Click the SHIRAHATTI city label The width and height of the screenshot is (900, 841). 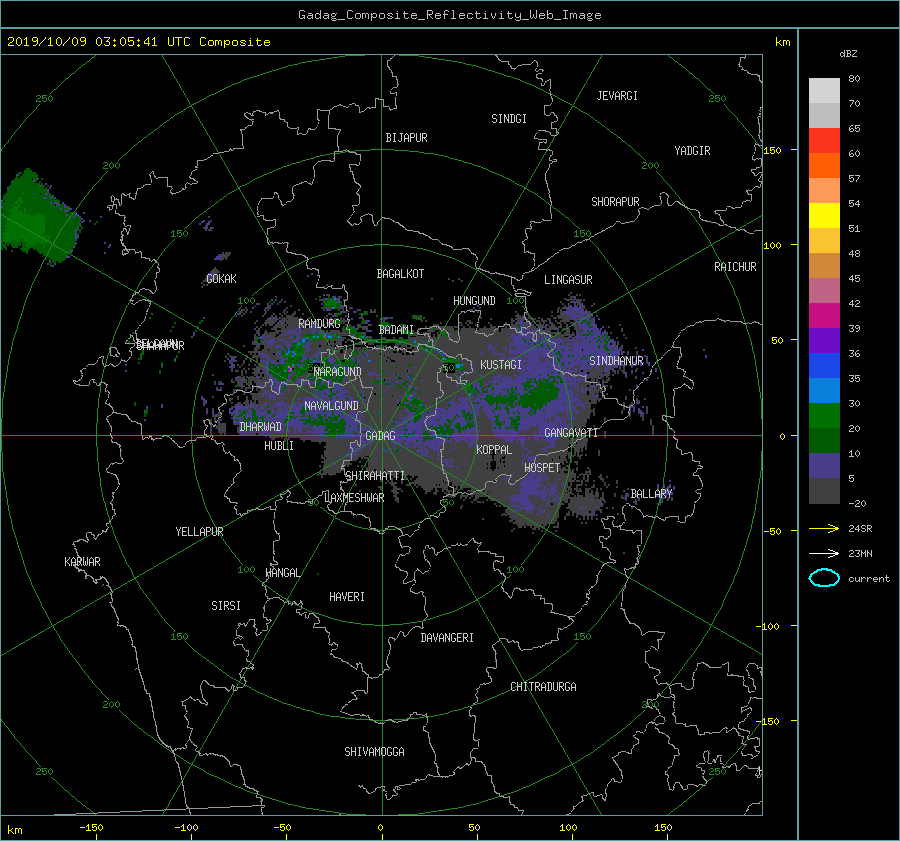click(x=375, y=476)
